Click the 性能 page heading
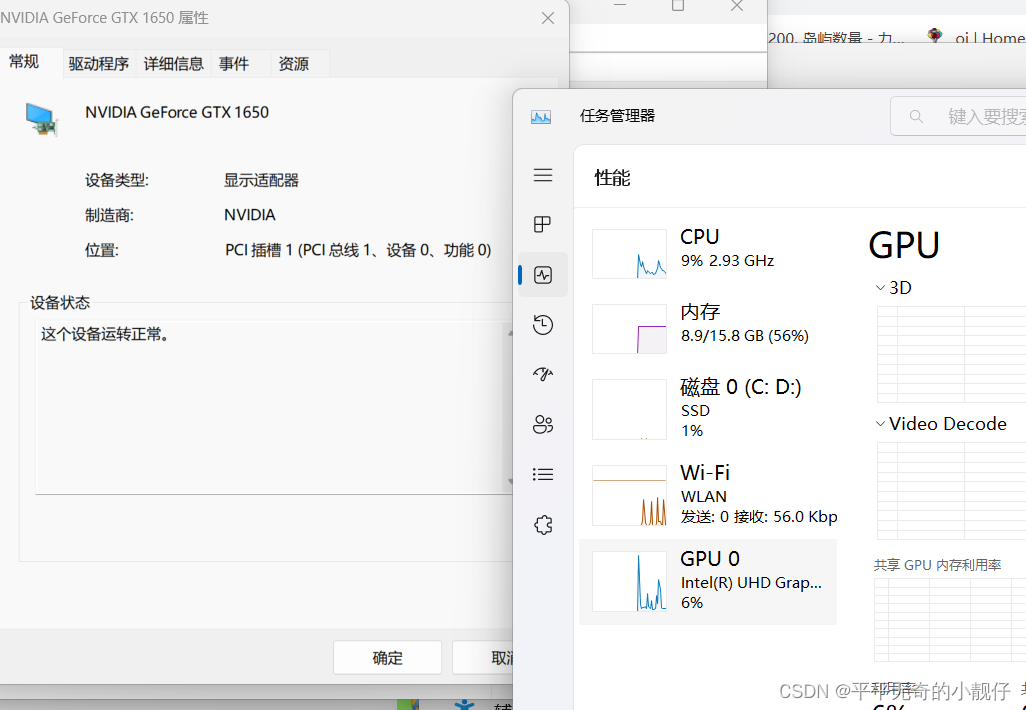The height and width of the screenshot is (710, 1026). click(612, 178)
